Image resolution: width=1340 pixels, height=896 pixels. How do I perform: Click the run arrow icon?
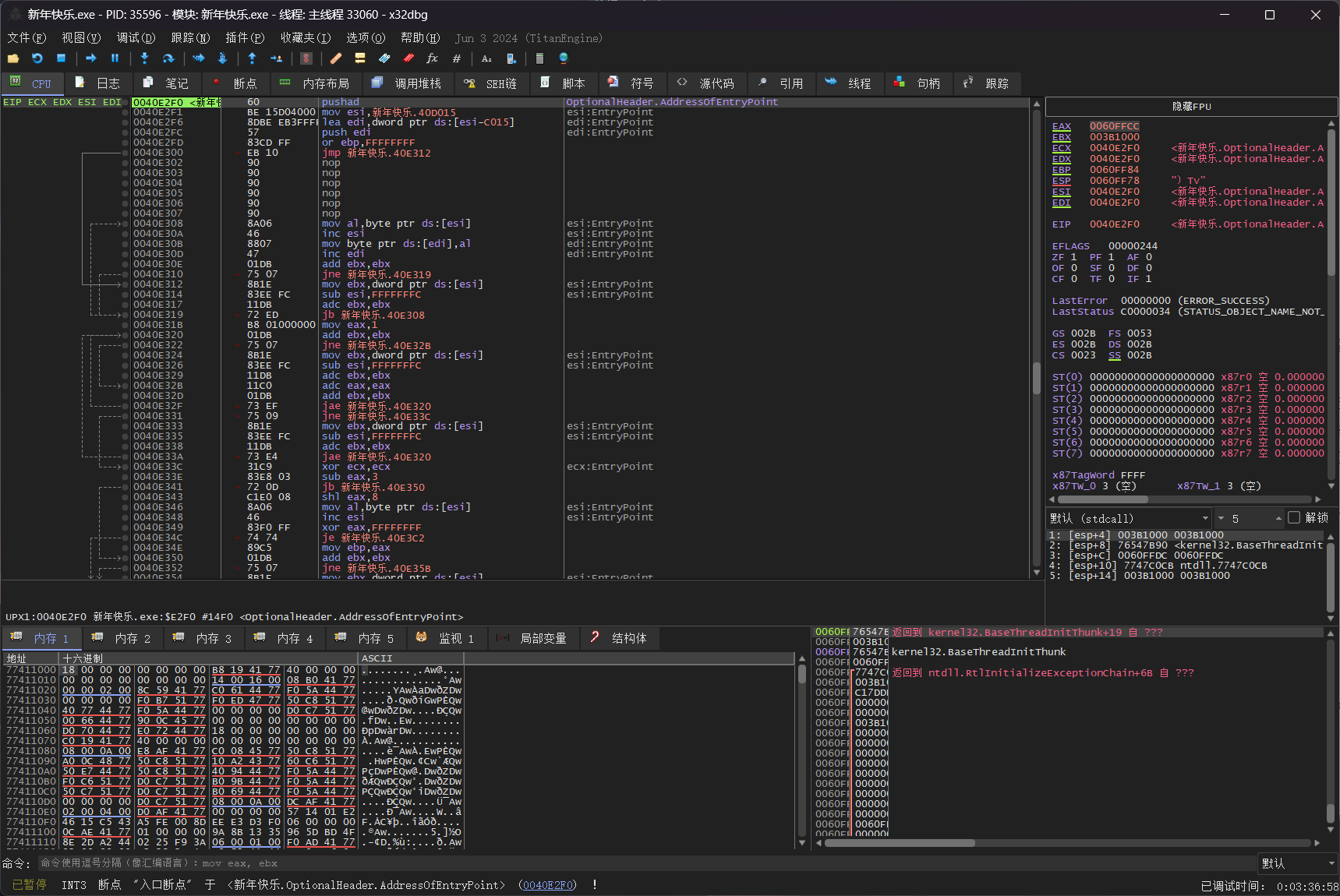click(x=91, y=58)
